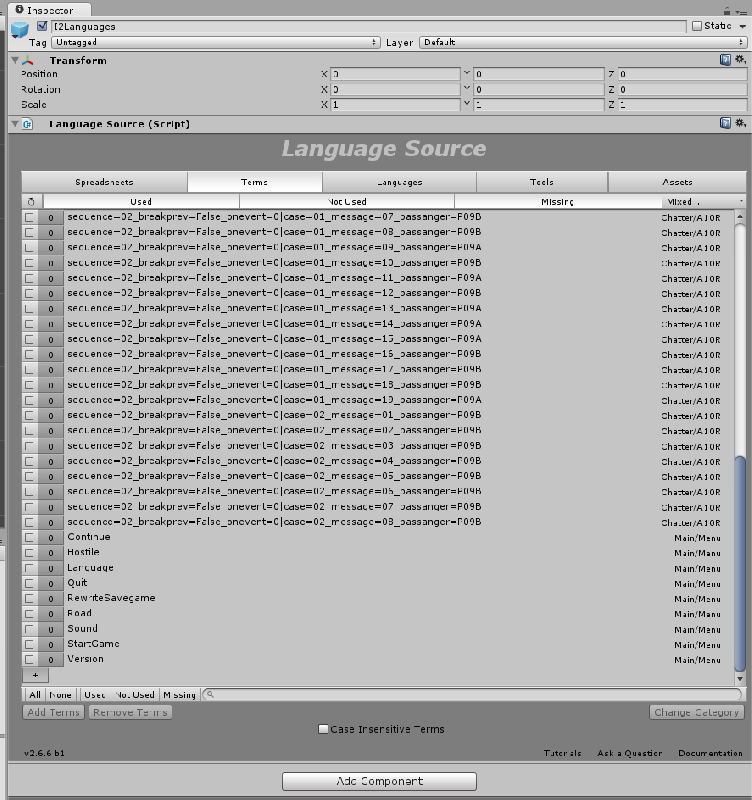Click the refresh icon left of Used
The width and height of the screenshot is (752, 800).
(31, 202)
